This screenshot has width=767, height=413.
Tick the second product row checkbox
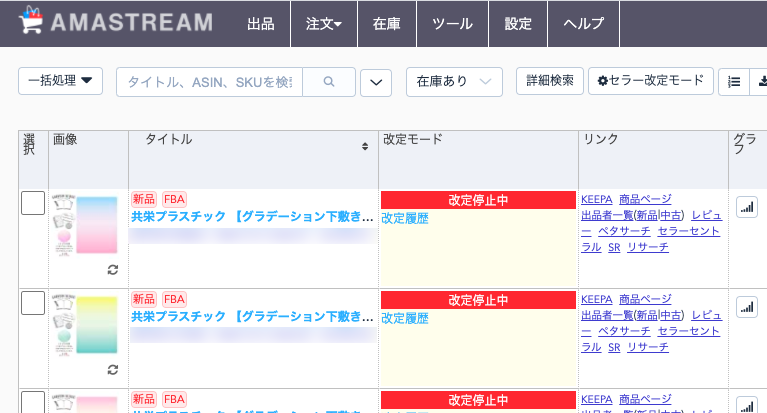33,303
